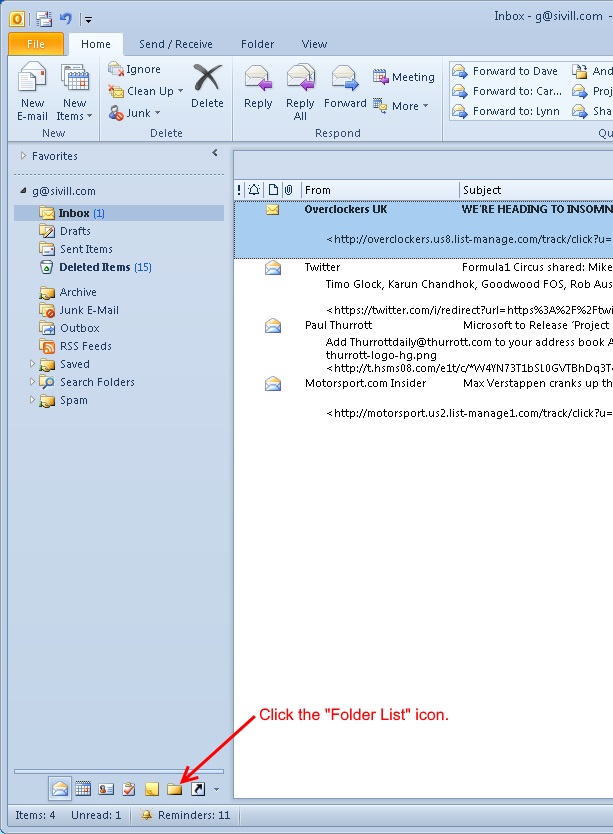The height and width of the screenshot is (834, 613).
Task: Click the New E-mail button
Action: [32, 91]
